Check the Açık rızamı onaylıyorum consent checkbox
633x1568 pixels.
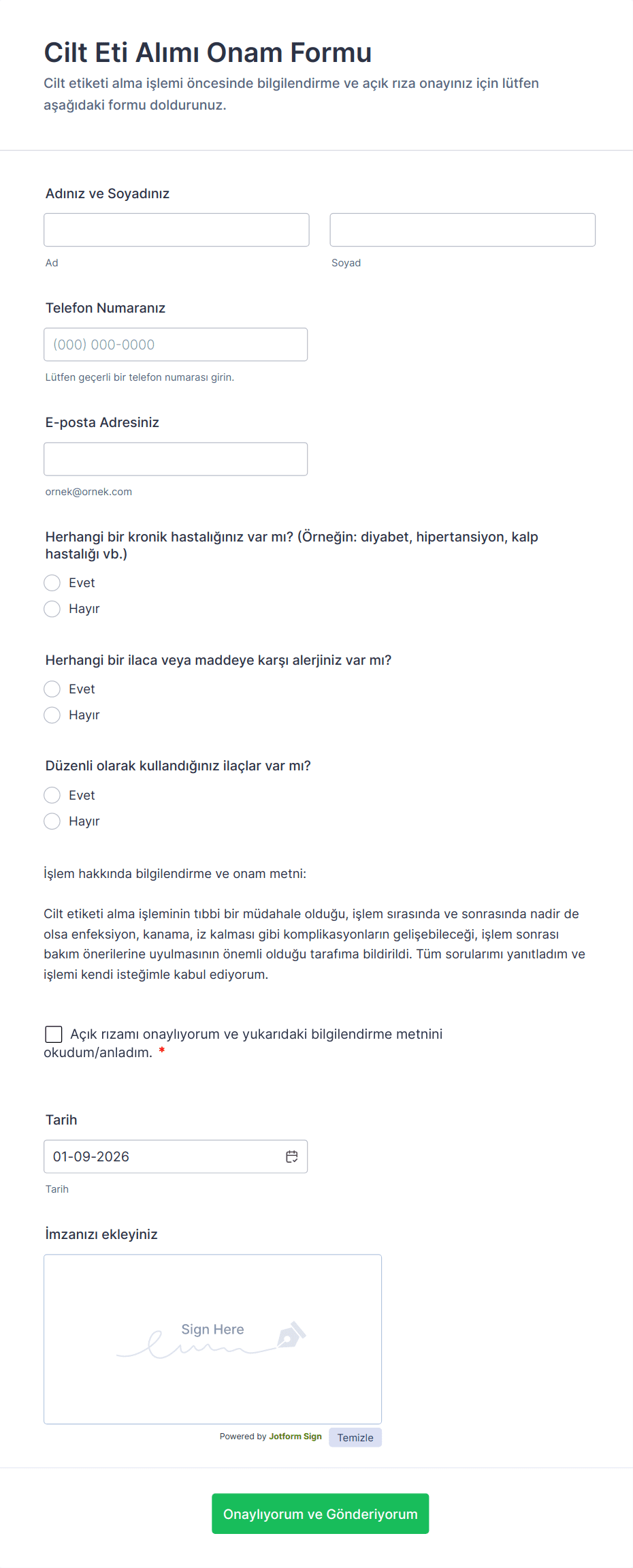coord(53,1034)
